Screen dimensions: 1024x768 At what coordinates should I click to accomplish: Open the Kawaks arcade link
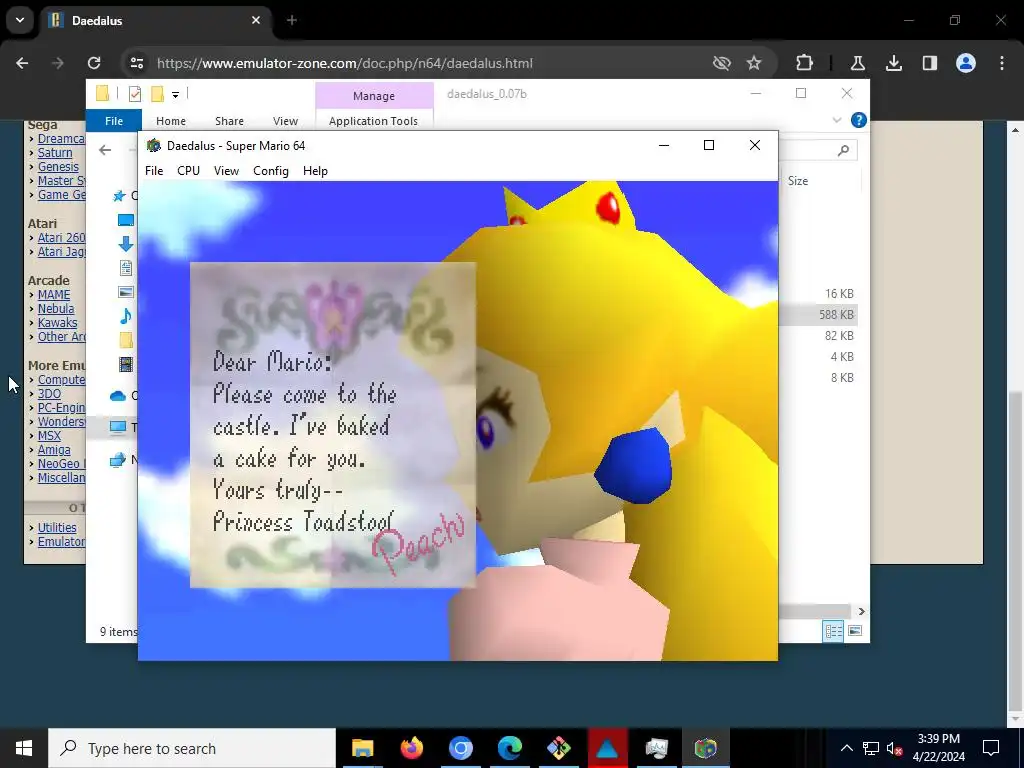57,323
